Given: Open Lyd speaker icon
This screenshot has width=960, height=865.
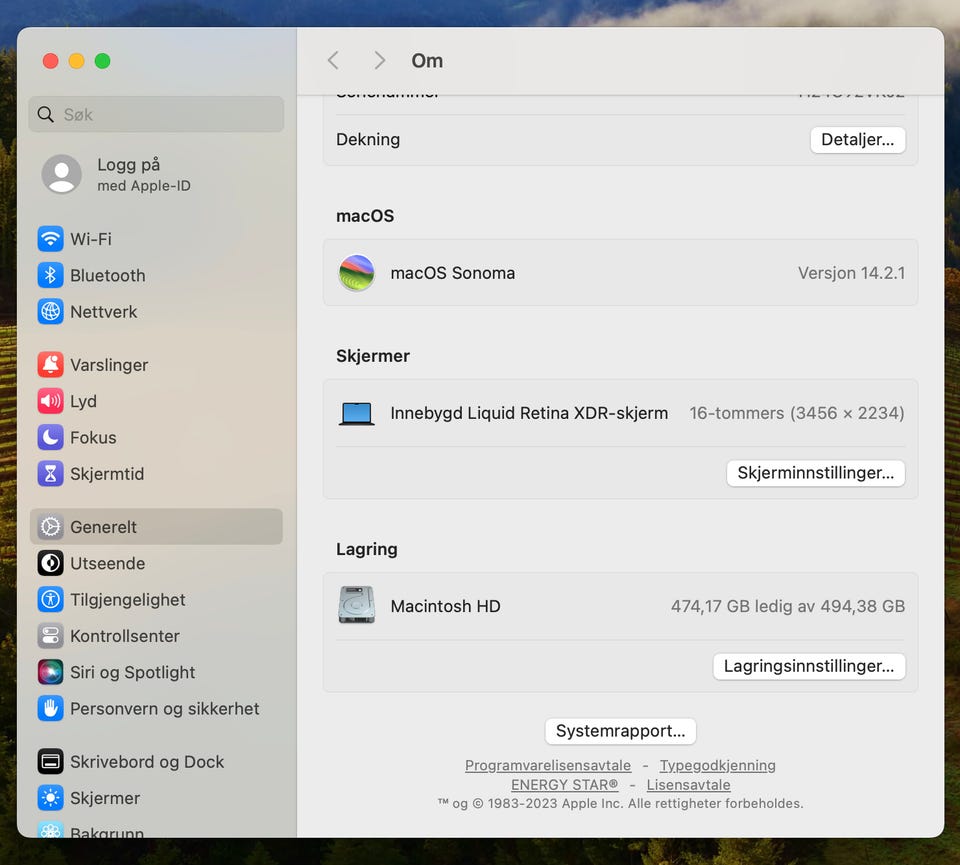Looking at the screenshot, I should pyautogui.click(x=50, y=401).
